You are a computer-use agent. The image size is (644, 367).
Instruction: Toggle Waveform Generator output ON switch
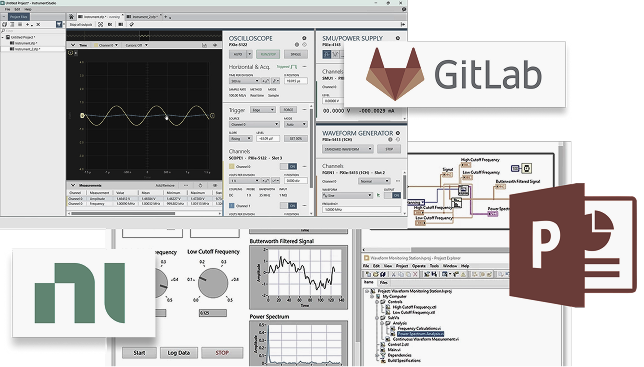click(393, 195)
